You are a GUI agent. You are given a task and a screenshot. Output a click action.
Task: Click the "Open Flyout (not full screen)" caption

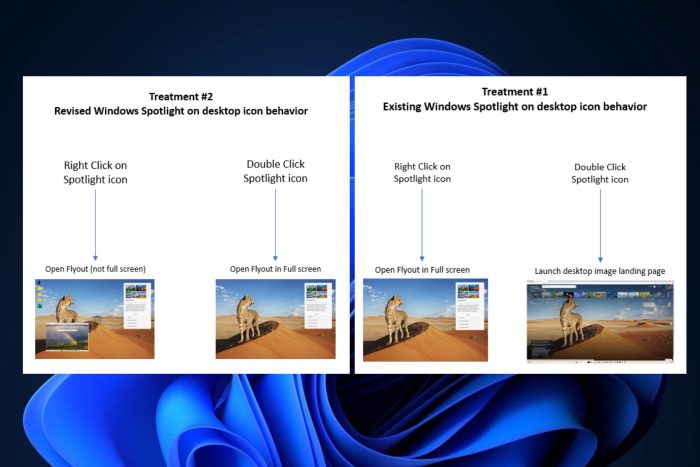click(x=96, y=269)
